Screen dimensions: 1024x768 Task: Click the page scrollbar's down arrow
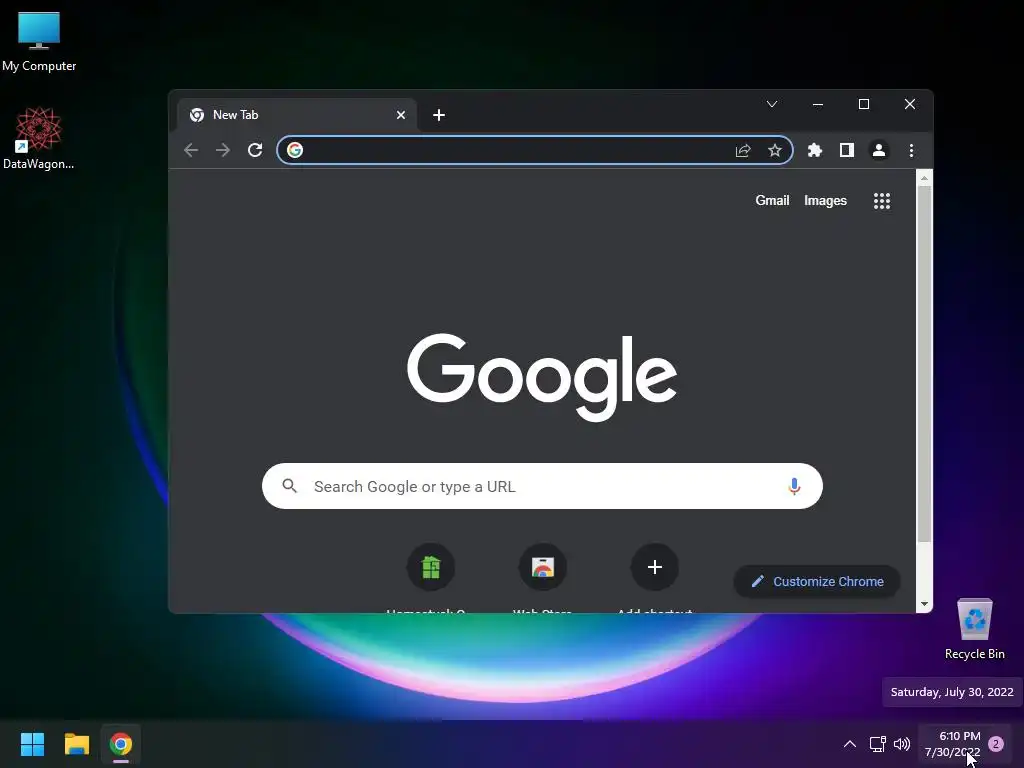[x=924, y=604]
